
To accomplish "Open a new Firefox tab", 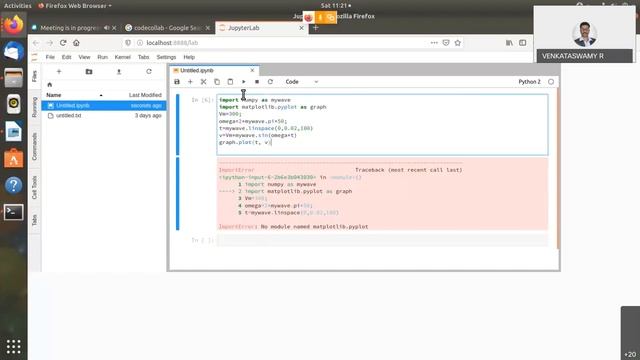I will (x=316, y=28).
